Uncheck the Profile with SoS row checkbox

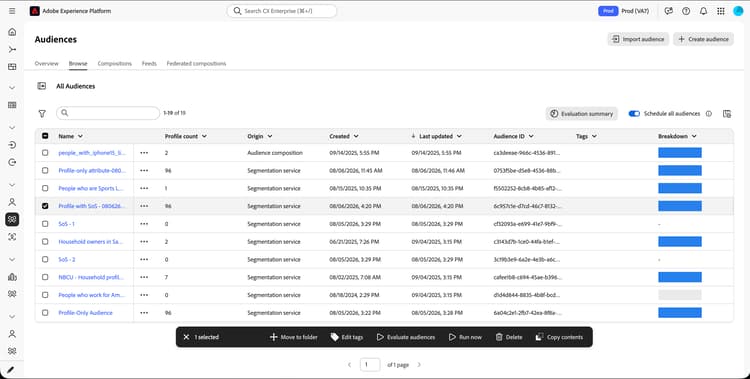[45, 206]
